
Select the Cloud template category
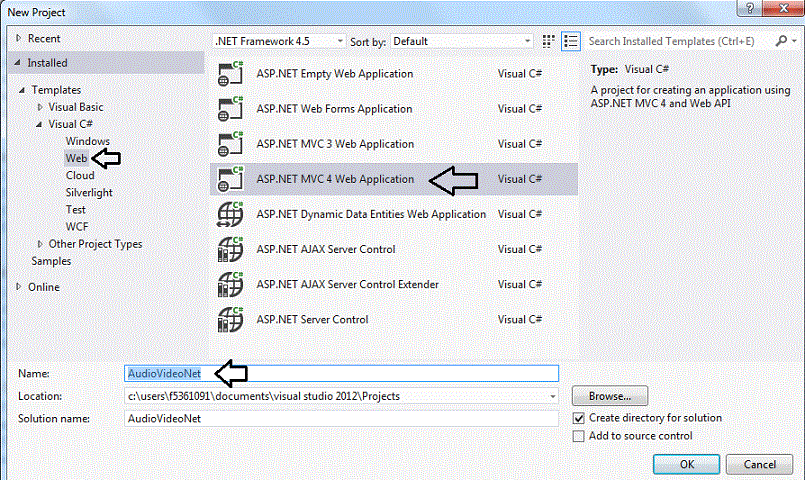[80, 175]
